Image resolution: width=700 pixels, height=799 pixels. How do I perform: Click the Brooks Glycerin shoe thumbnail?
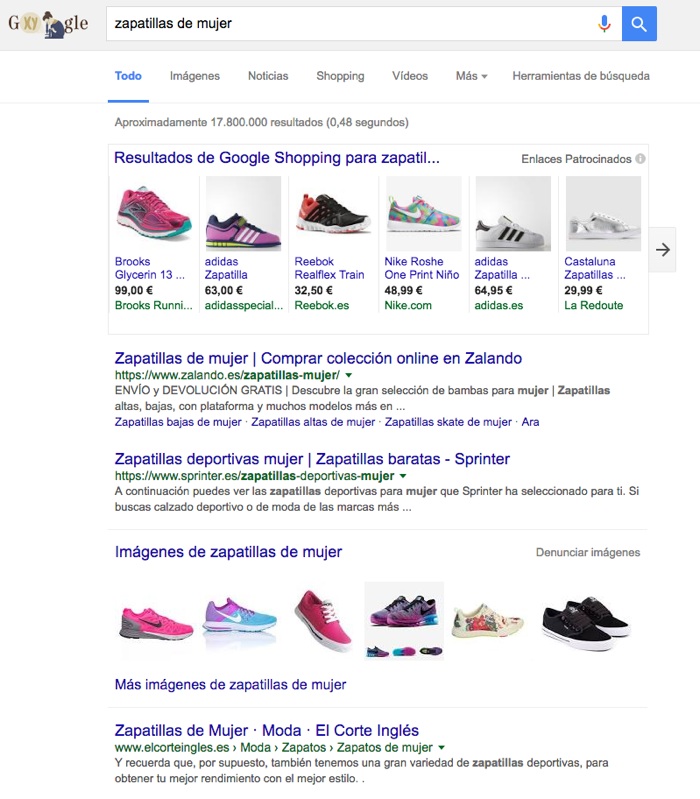point(154,213)
